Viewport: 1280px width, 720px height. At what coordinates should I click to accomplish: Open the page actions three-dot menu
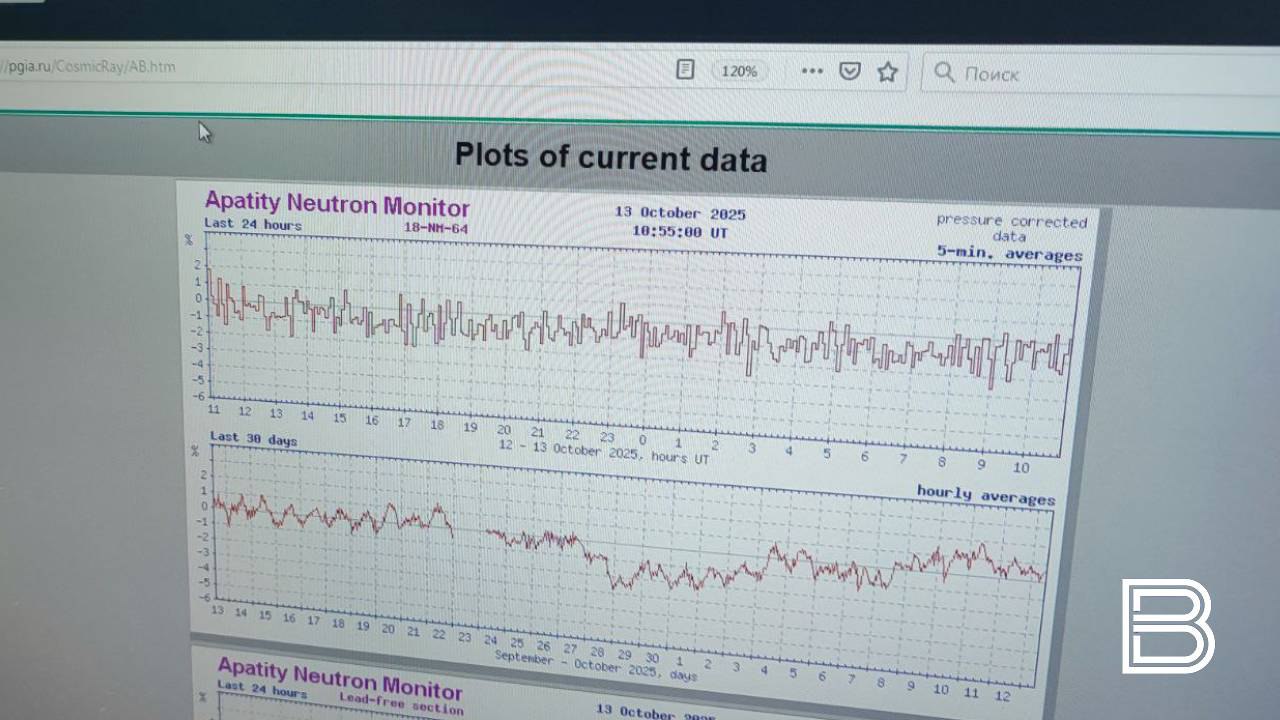click(x=812, y=71)
